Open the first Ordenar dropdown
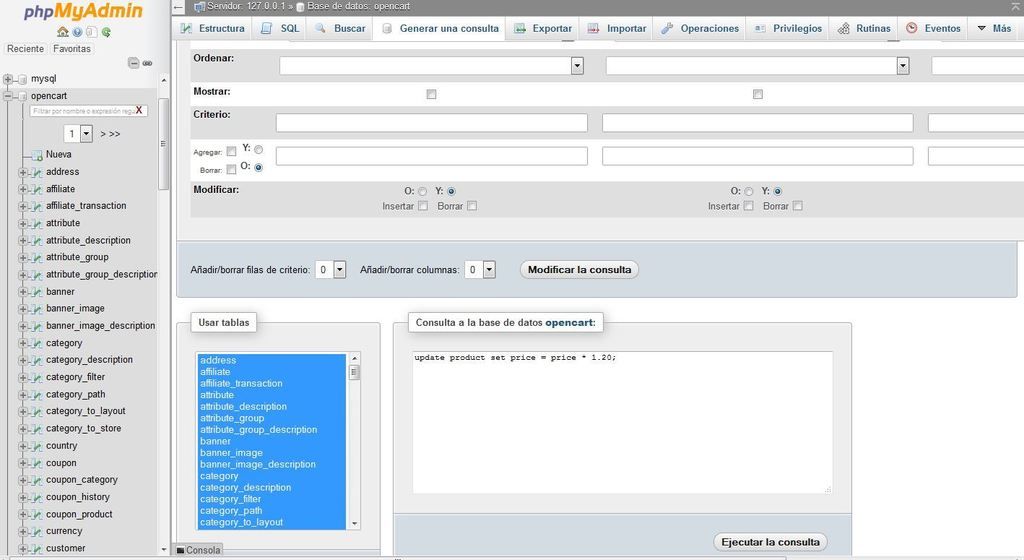Image resolution: width=1024 pixels, height=560 pixels. 431,65
